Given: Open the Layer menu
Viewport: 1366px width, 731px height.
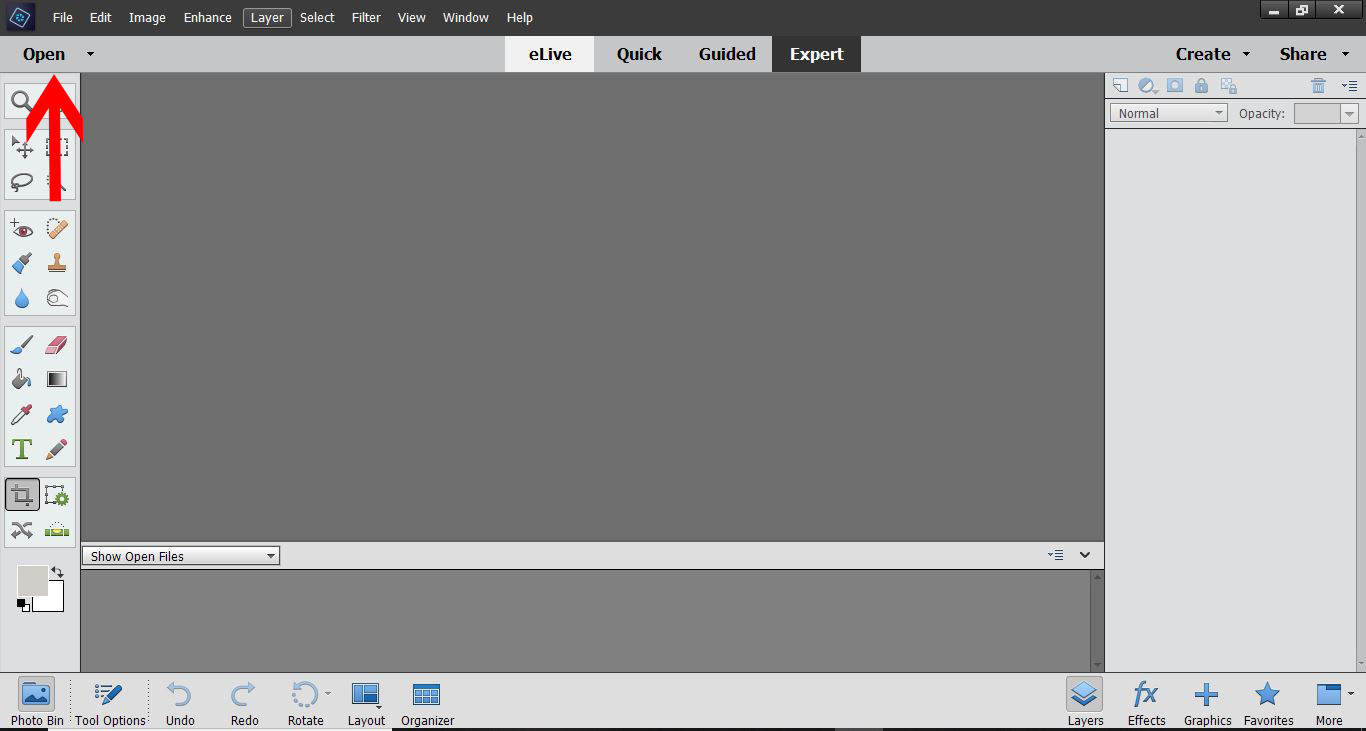Looking at the screenshot, I should tap(267, 17).
